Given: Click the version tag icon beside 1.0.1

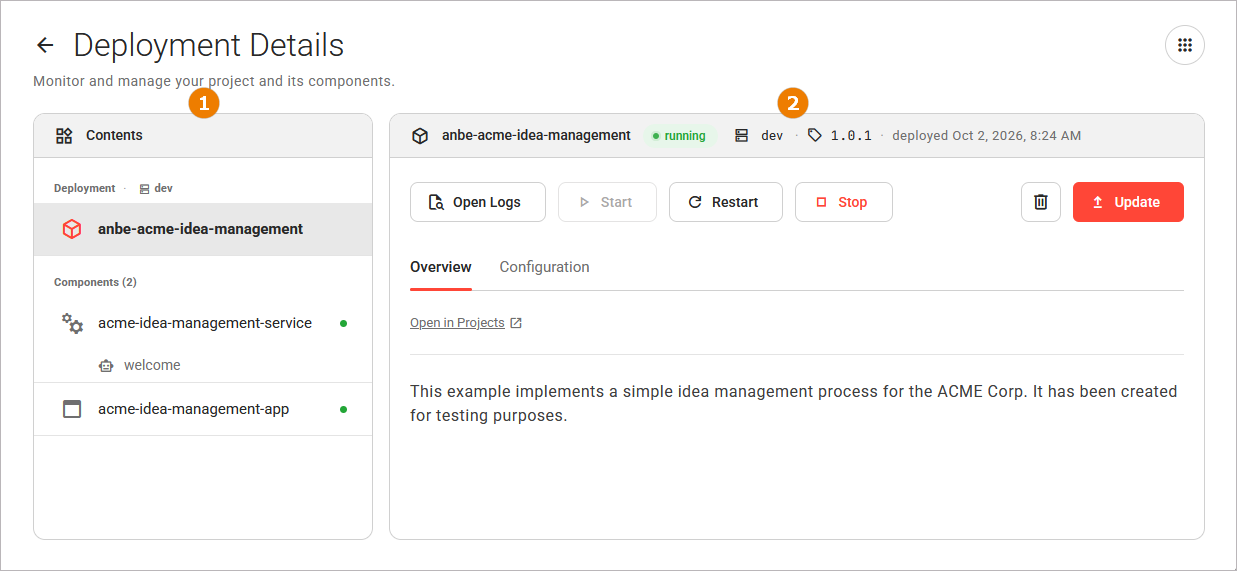Looking at the screenshot, I should click(x=814, y=135).
